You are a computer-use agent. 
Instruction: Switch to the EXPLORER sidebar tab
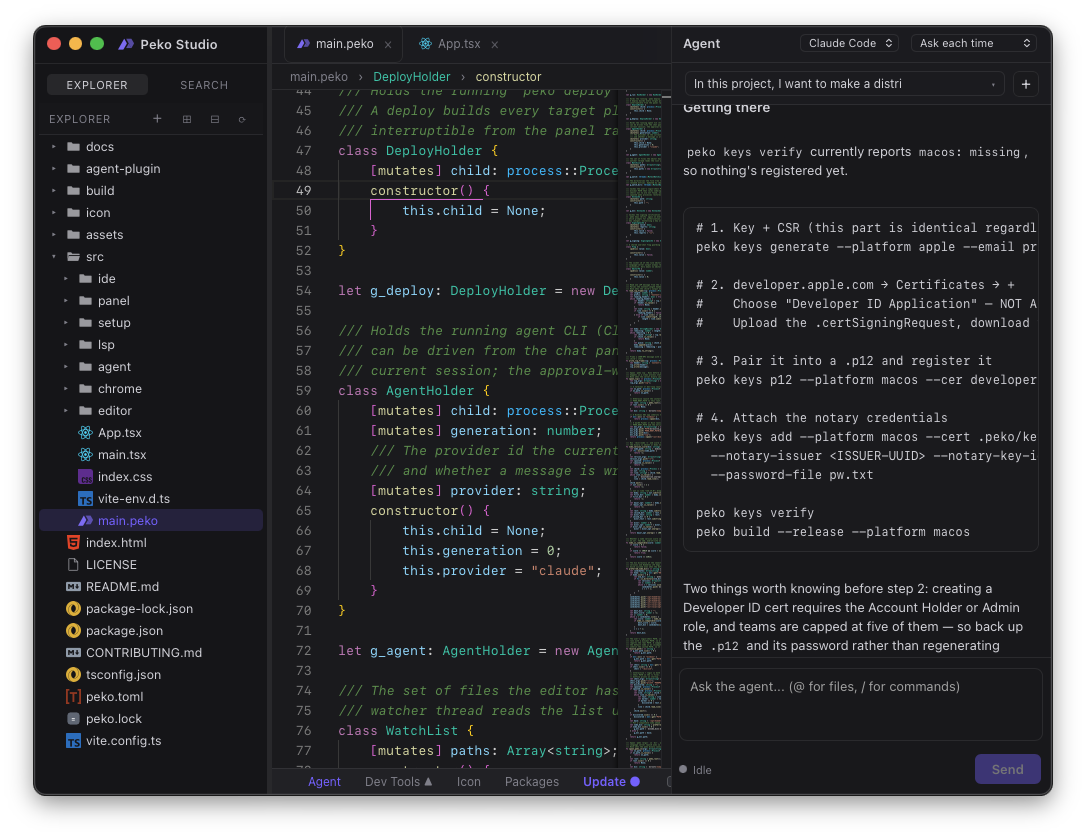[97, 85]
